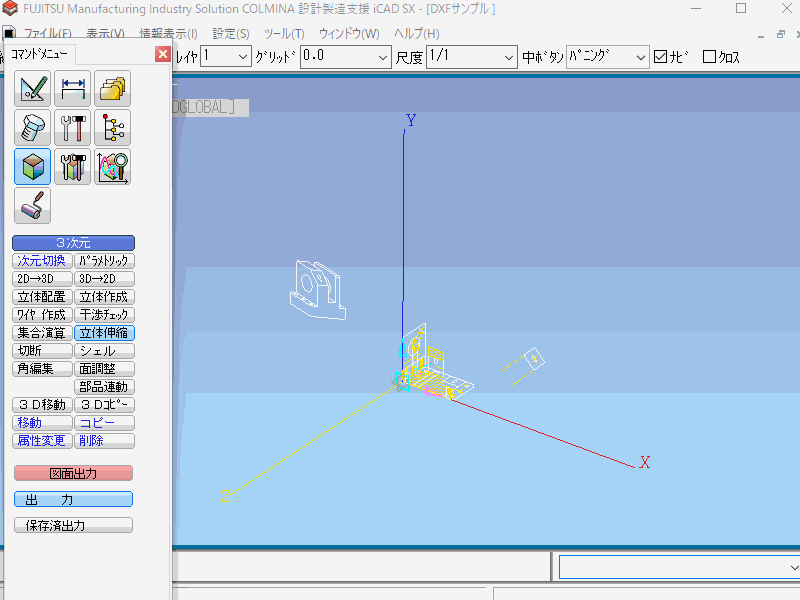Open the stacked folders icon

[112, 89]
